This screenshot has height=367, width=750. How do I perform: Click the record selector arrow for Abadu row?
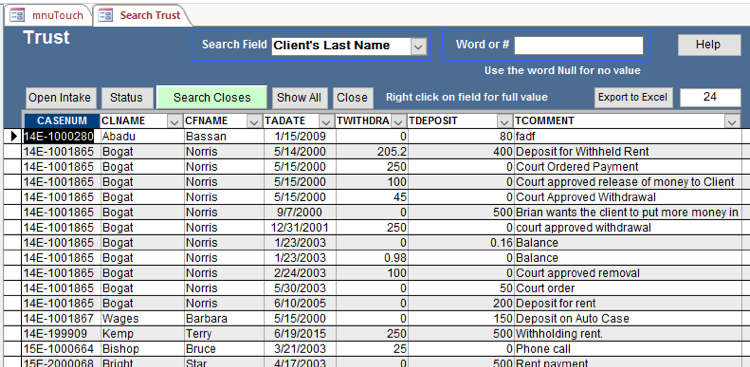tap(13, 136)
